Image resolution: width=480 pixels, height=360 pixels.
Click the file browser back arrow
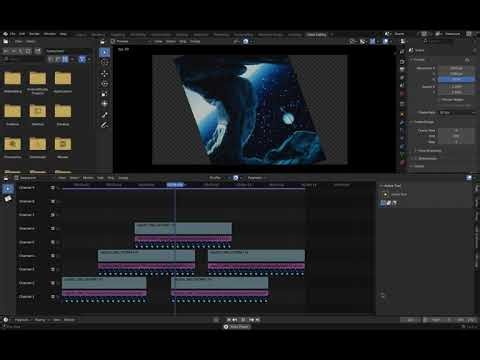6,51
